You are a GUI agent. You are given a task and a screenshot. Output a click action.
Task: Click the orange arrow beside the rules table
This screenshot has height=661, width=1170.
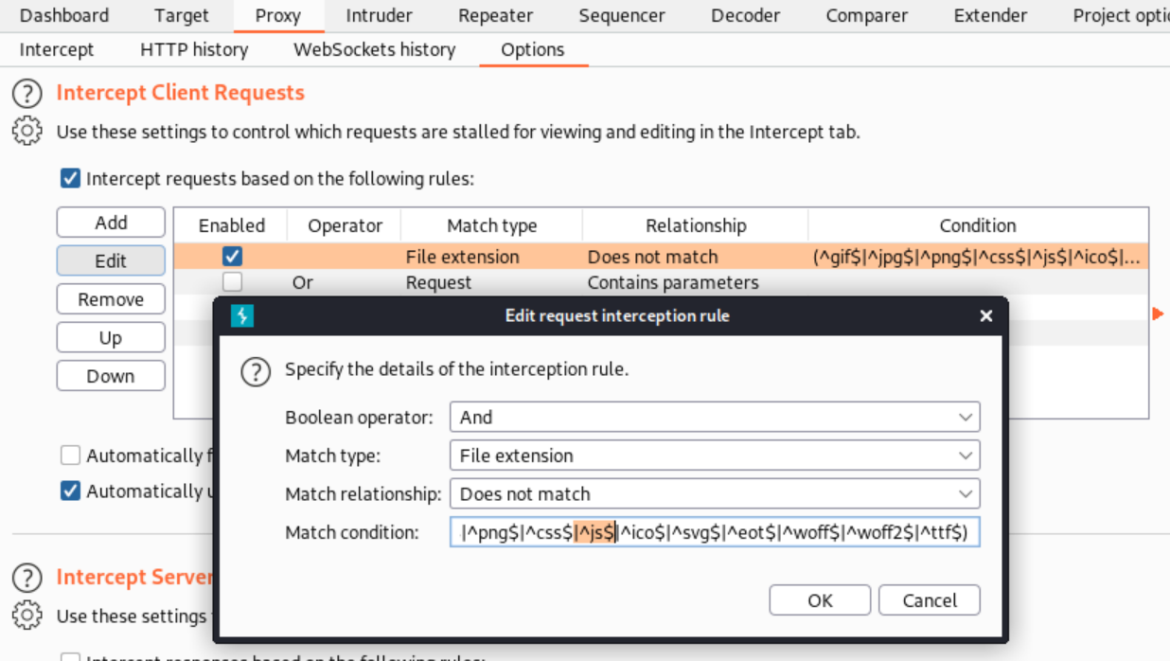[1157, 313]
